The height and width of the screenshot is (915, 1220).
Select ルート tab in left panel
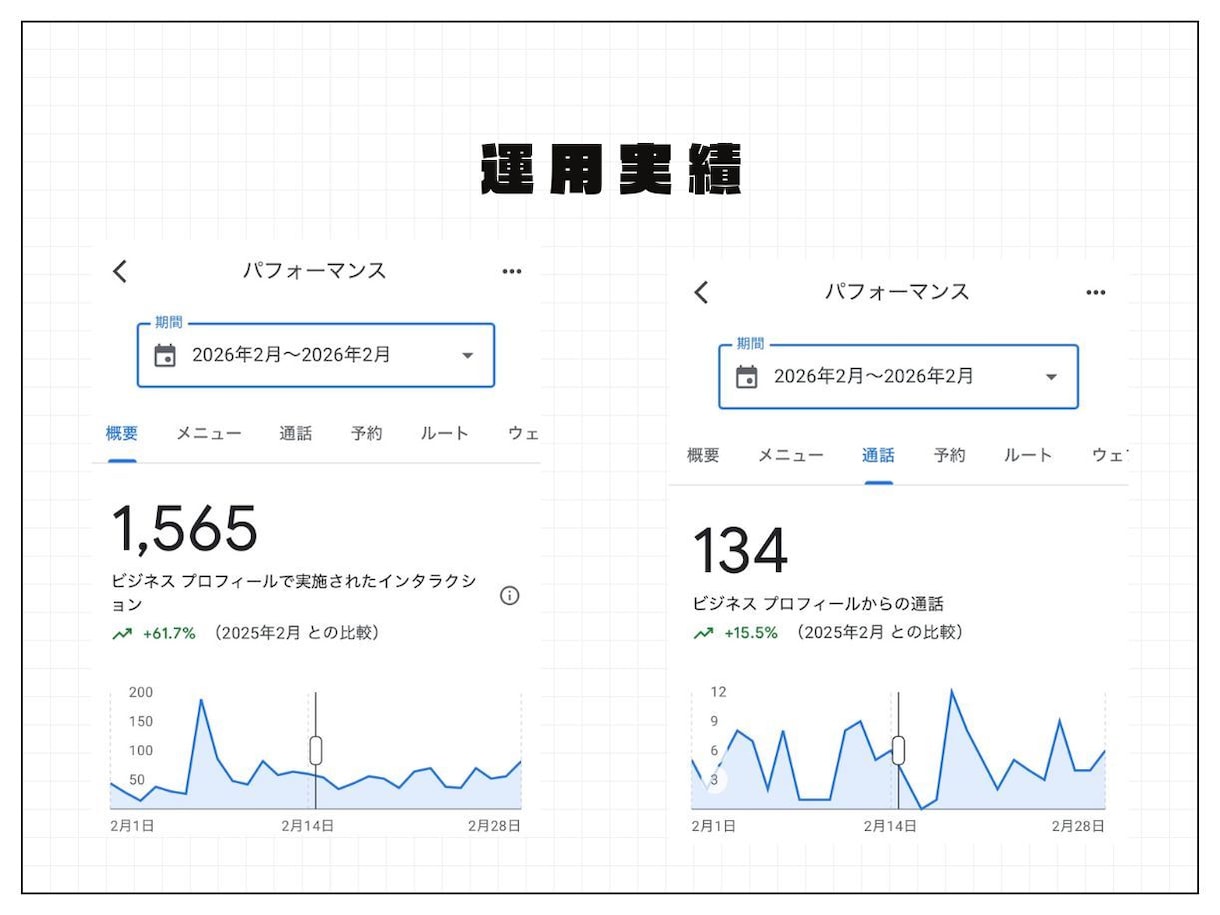point(444,434)
